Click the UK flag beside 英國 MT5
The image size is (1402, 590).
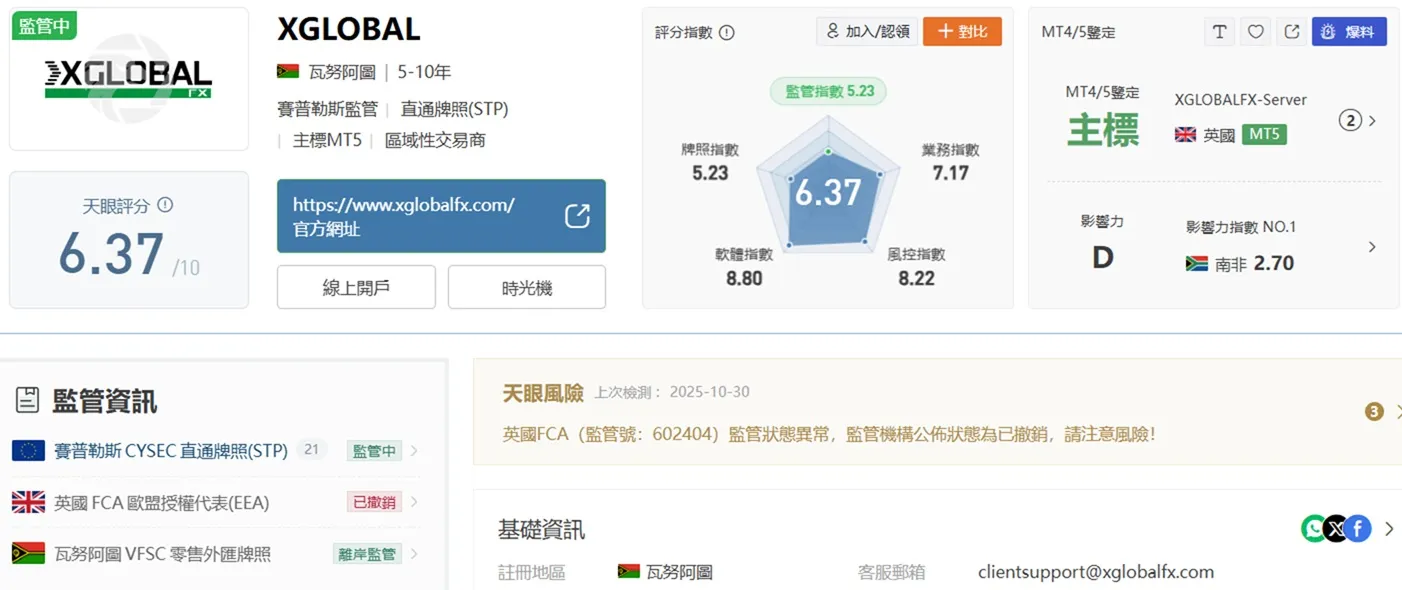click(1186, 135)
